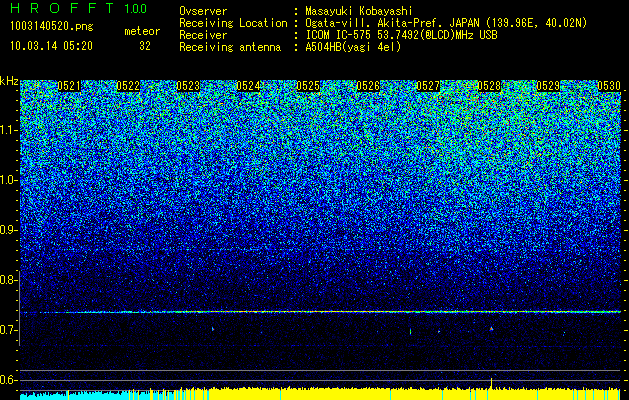Click the 'Receiving Location' label
Screen dimensions: 629x400
point(233,24)
